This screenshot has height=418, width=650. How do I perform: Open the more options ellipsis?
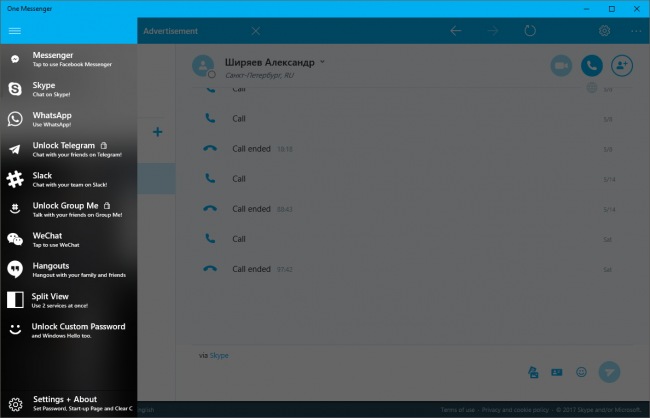636,31
